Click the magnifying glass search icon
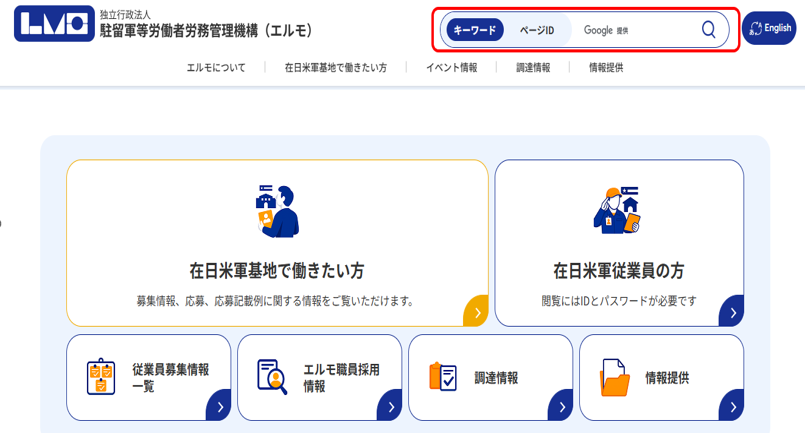The height and width of the screenshot is (433, 805). 708,30
